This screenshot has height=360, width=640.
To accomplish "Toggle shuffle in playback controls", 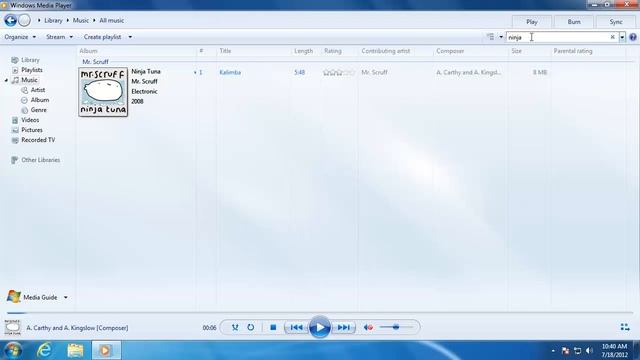I will click(235, 327).
